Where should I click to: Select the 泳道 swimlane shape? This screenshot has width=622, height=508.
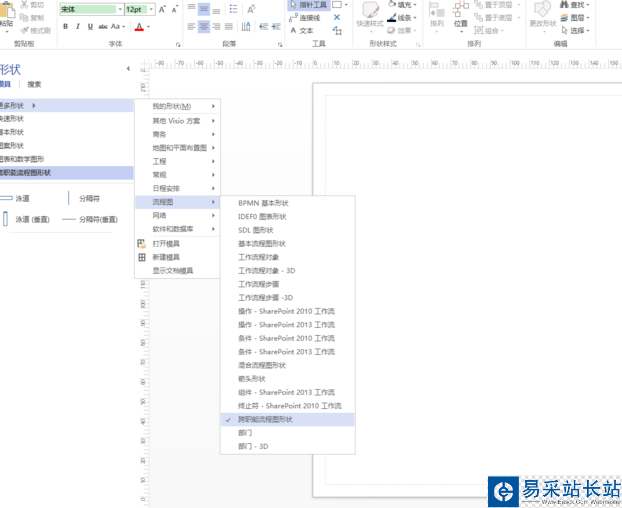click(x=15, y=198)
